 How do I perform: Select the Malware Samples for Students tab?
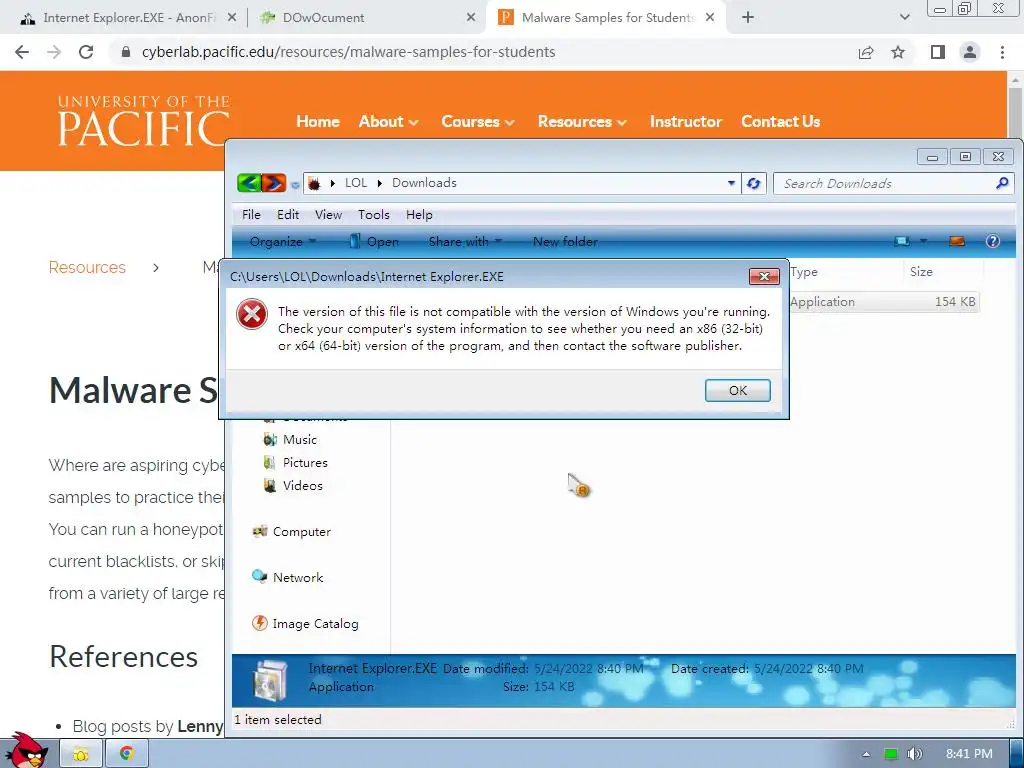[604, 18]
